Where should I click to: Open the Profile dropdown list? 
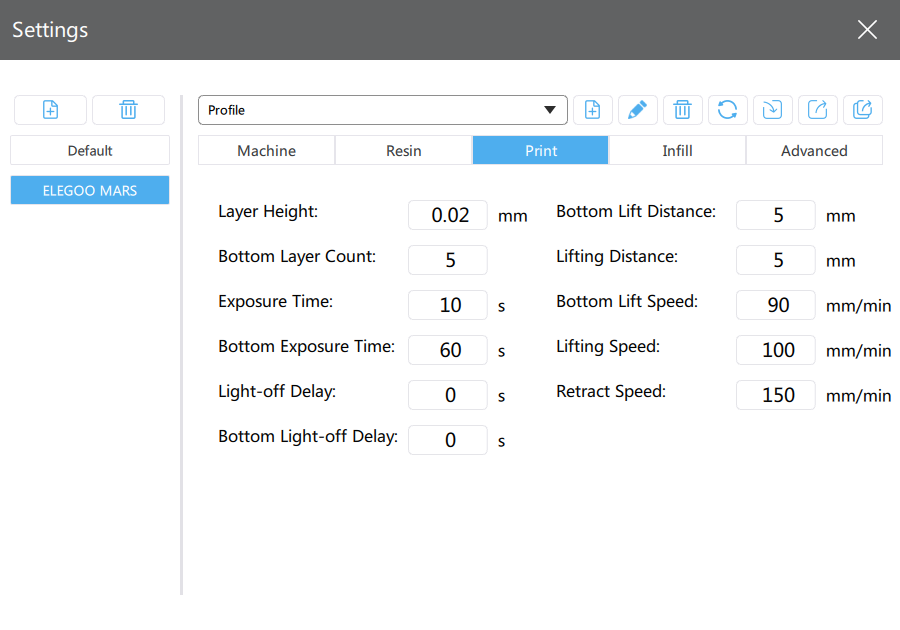tap(382, 110)
